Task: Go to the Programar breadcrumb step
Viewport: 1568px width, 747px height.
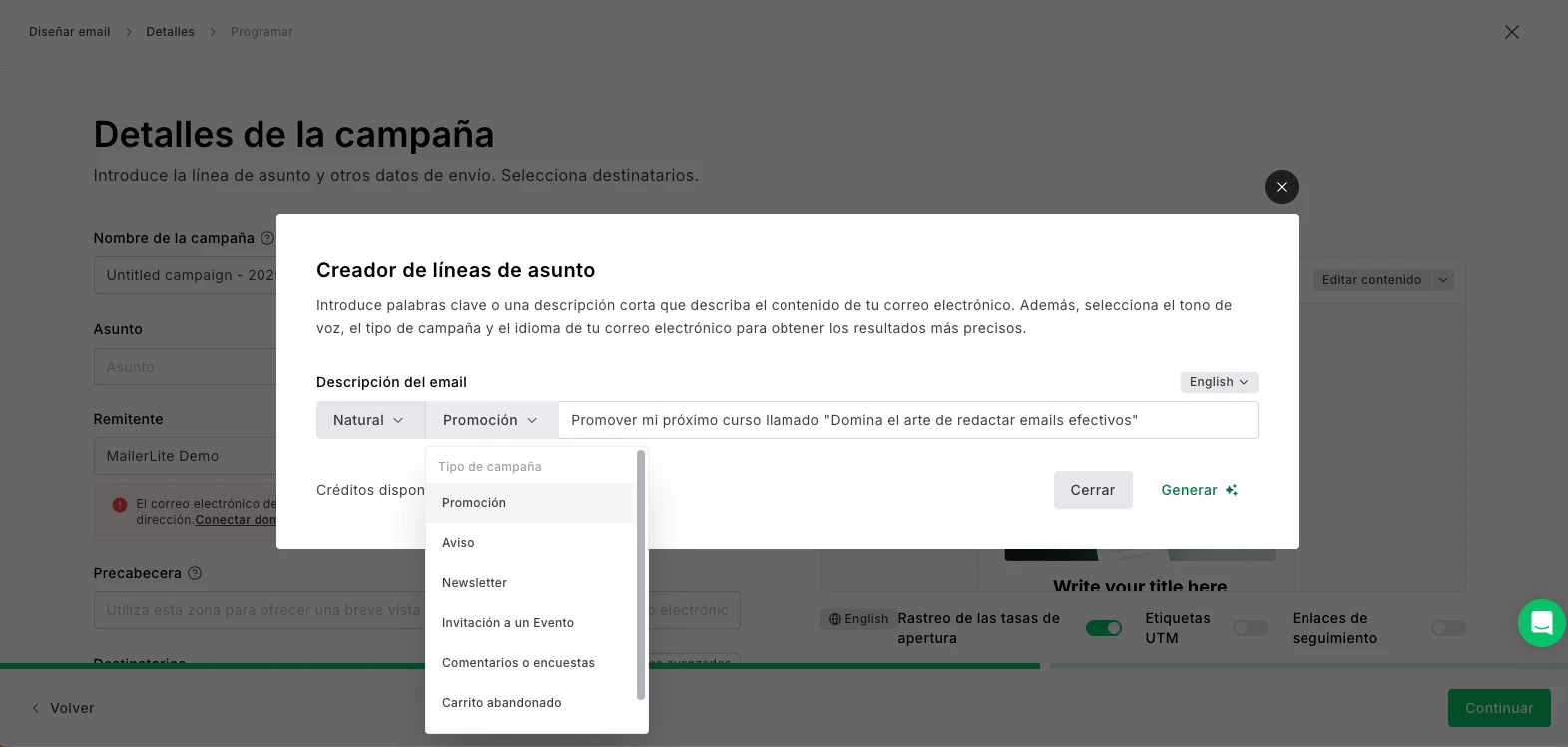Action: point(261,32)
